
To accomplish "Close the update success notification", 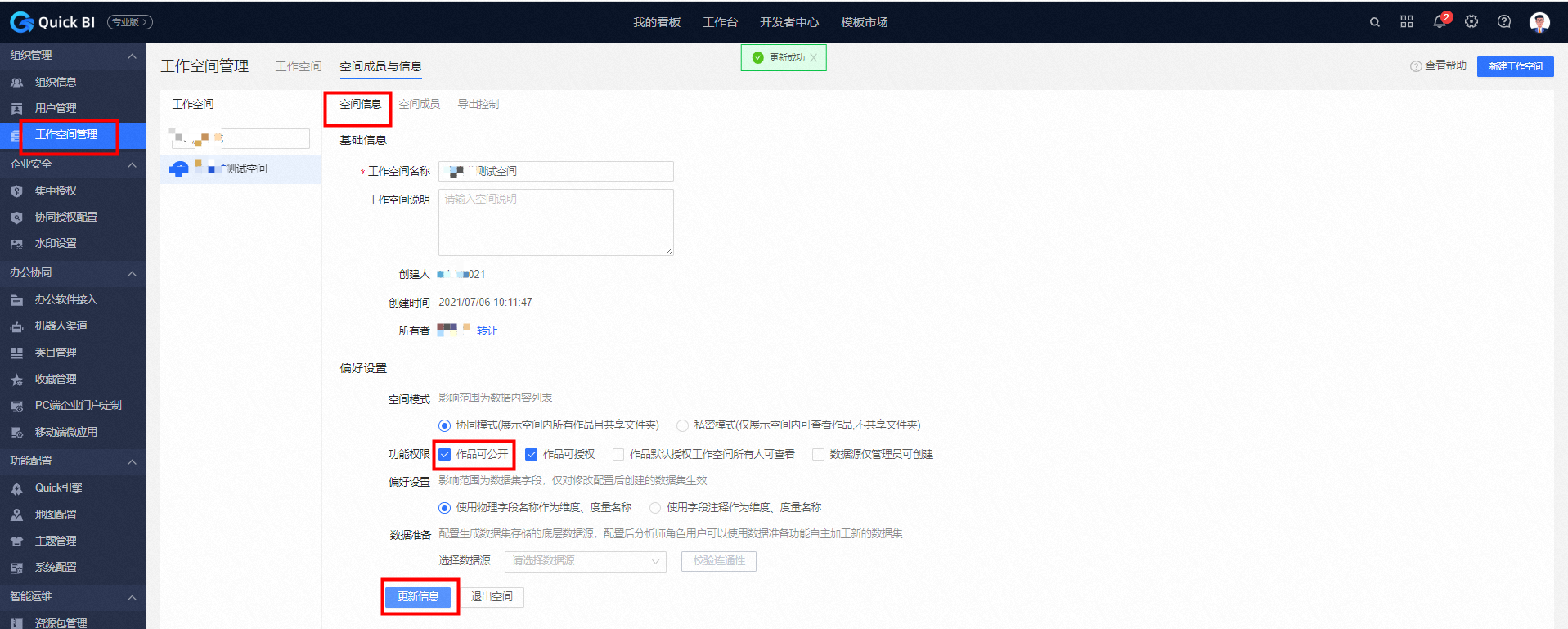I will click(814, 58).
